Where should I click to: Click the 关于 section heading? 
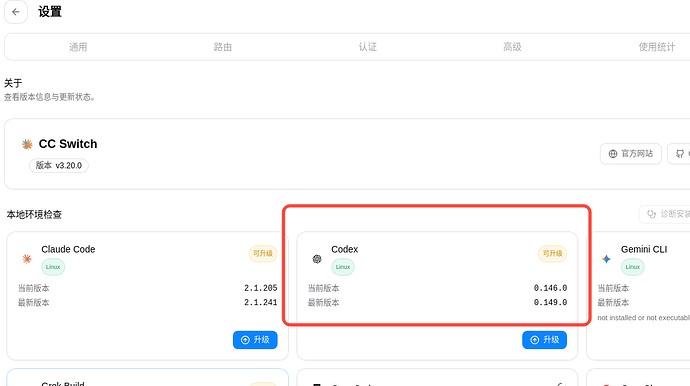13,83
